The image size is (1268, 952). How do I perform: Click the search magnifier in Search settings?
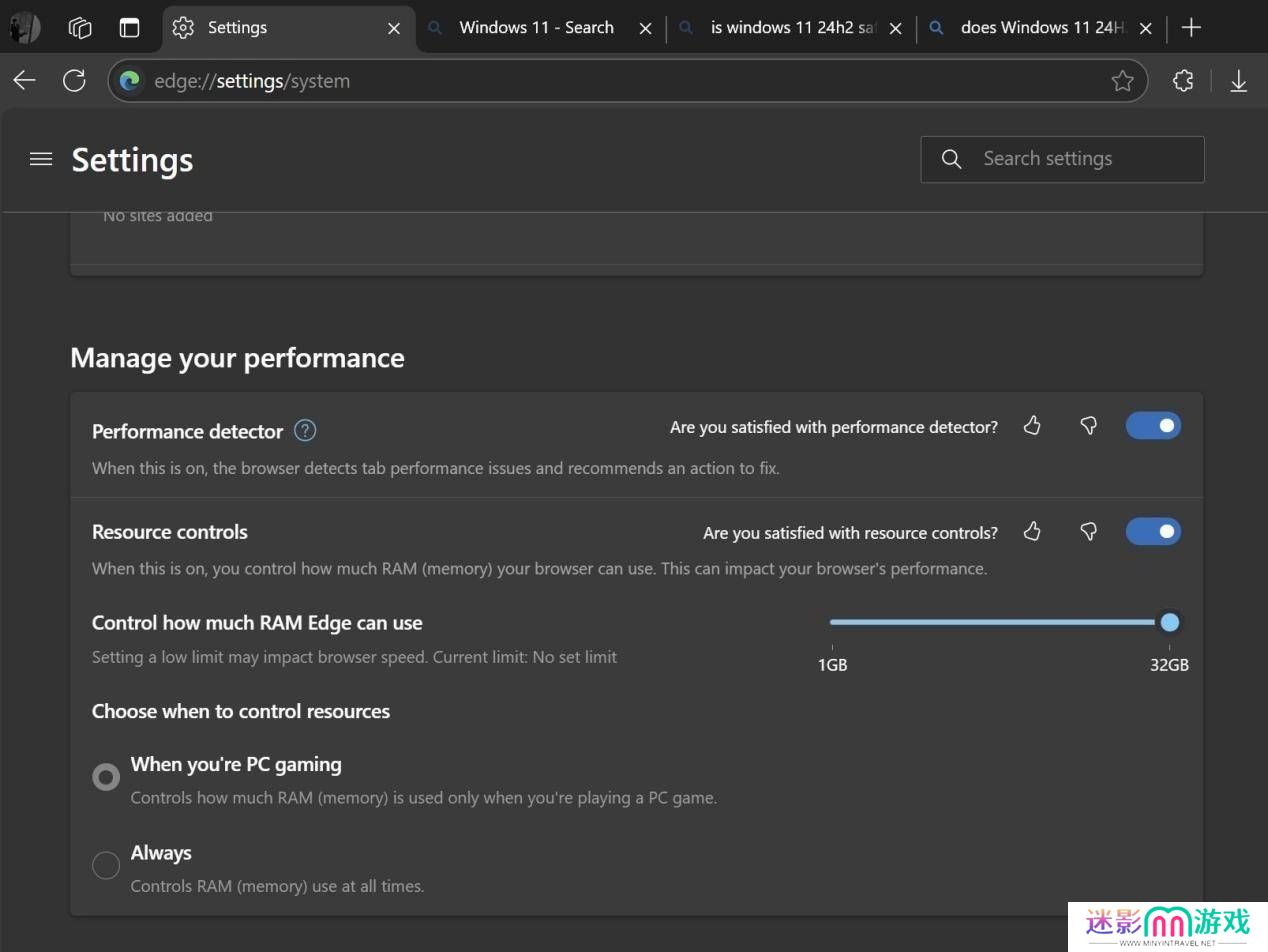pos(952,159)
